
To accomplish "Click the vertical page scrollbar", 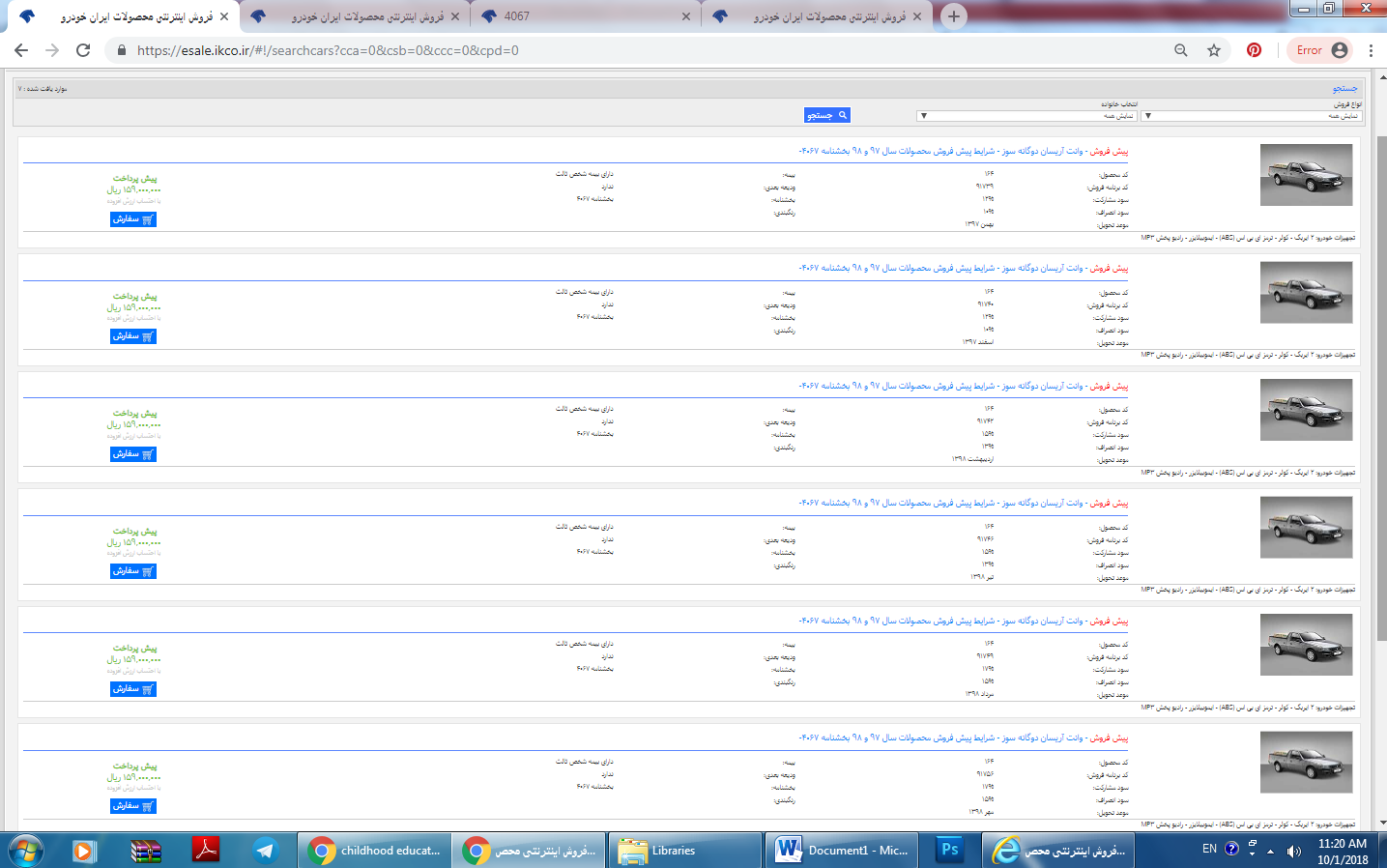I will tap(1380, 387).
